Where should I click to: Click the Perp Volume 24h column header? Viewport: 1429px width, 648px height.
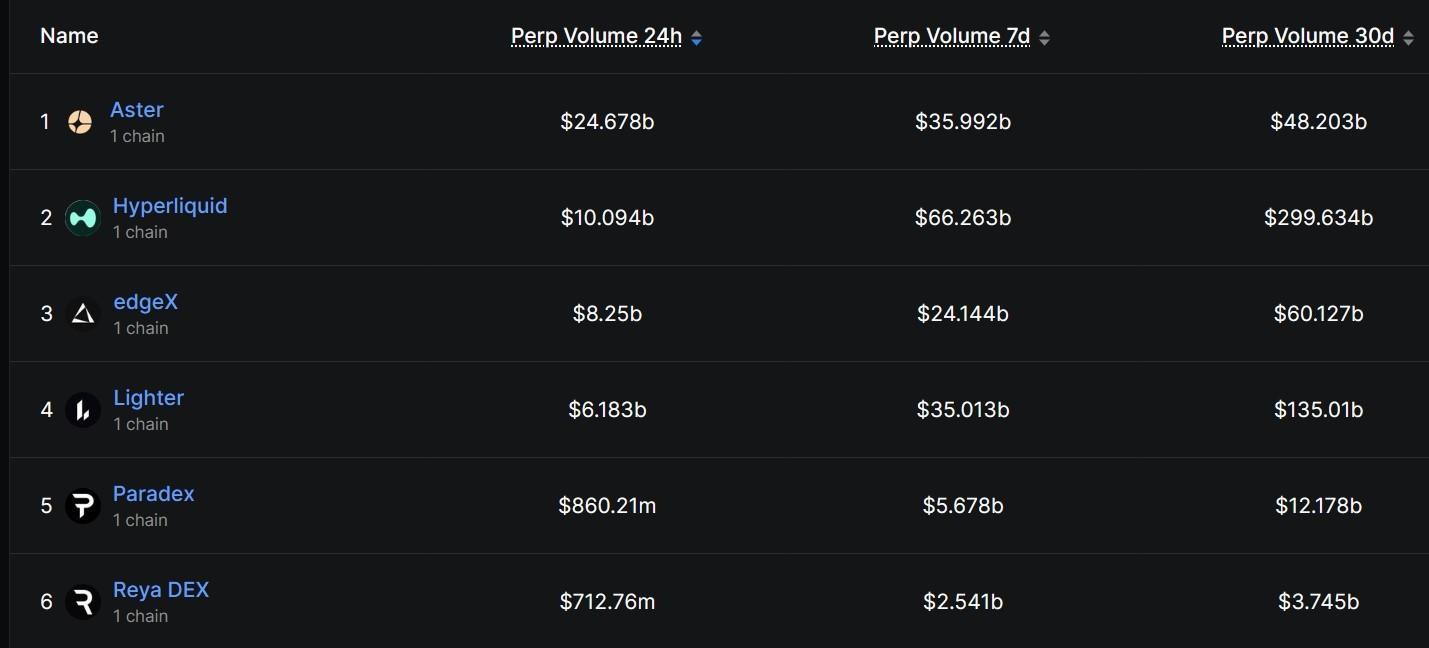(x=596, y=36)
